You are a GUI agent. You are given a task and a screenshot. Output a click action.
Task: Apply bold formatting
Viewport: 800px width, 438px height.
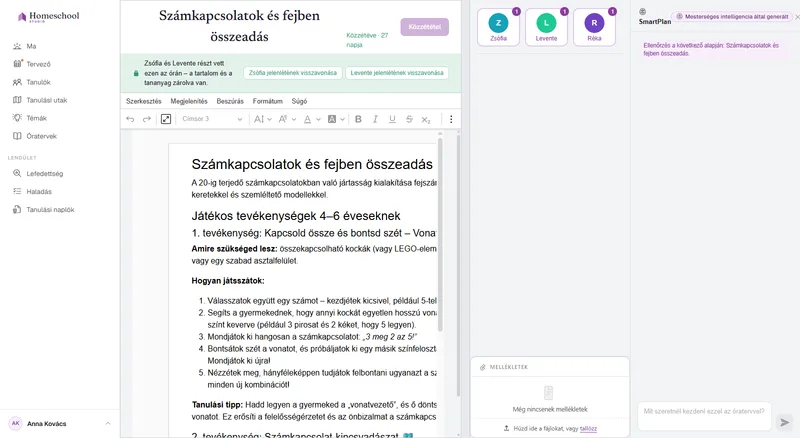(x=358, y=119)
